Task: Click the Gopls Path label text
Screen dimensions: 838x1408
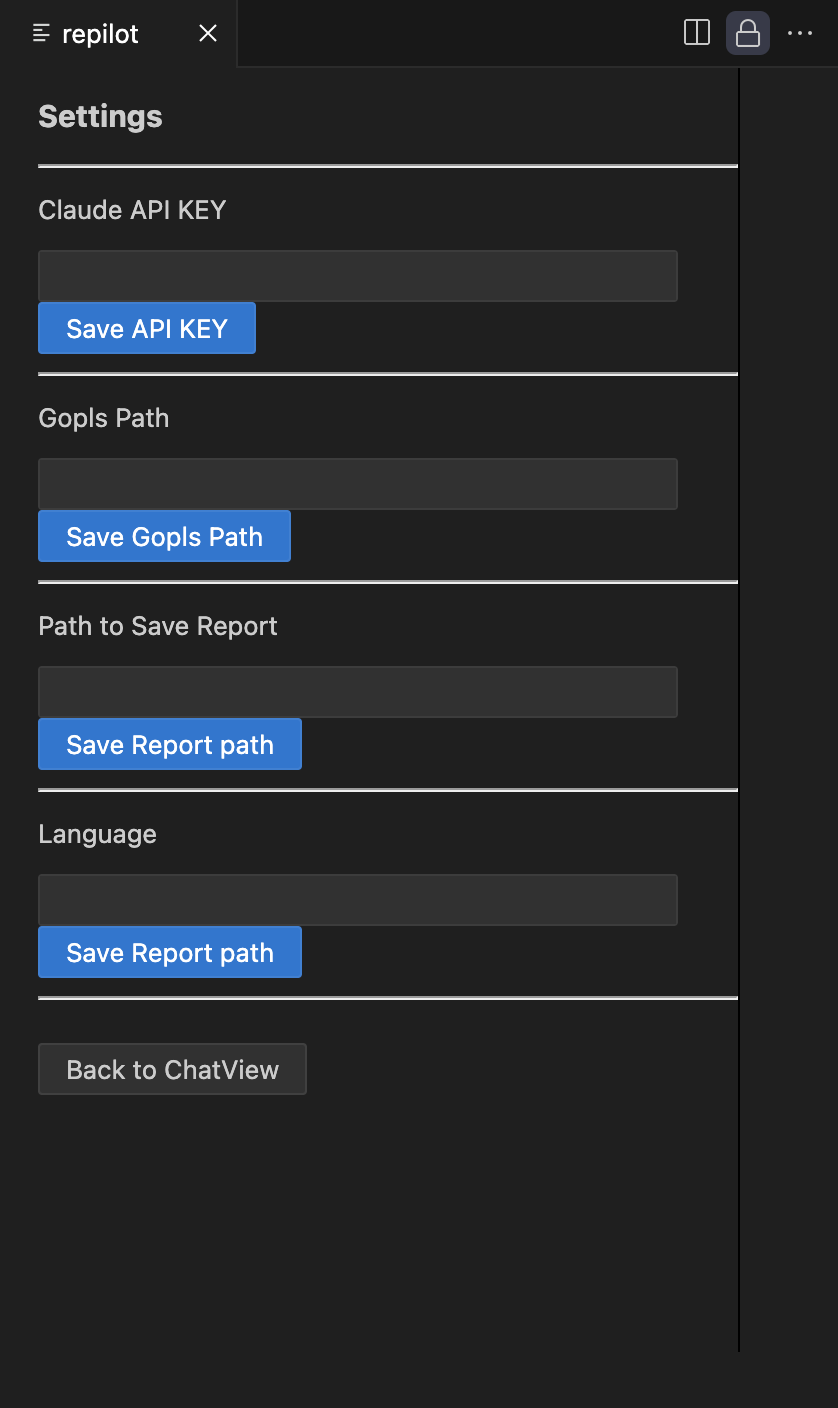Action: coord(104,418)
